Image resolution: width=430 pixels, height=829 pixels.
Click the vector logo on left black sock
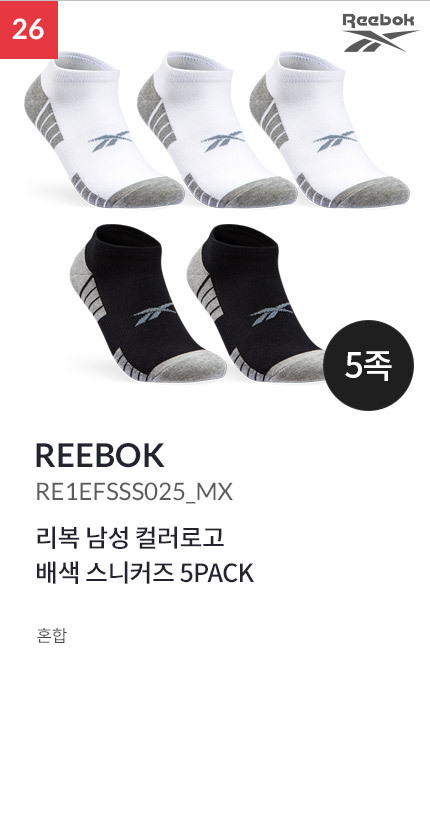(x=155, y=314)
